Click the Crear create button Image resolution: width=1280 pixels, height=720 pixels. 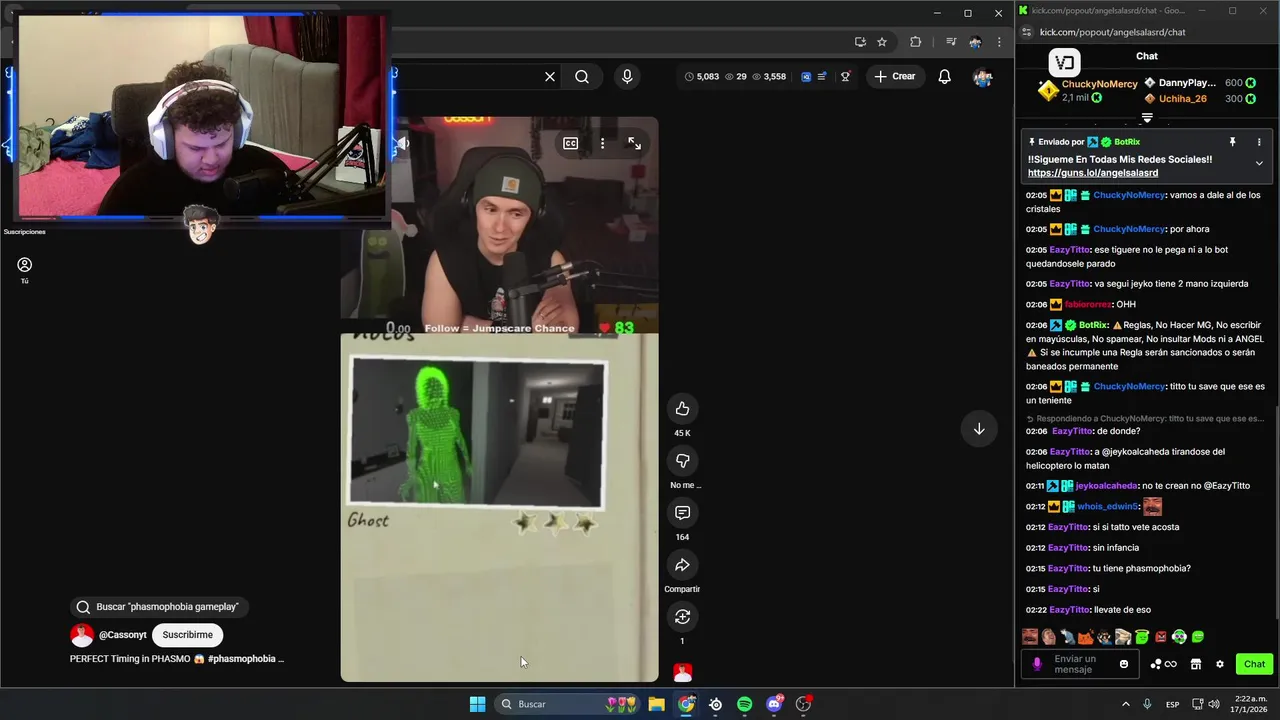click(894, 76)
